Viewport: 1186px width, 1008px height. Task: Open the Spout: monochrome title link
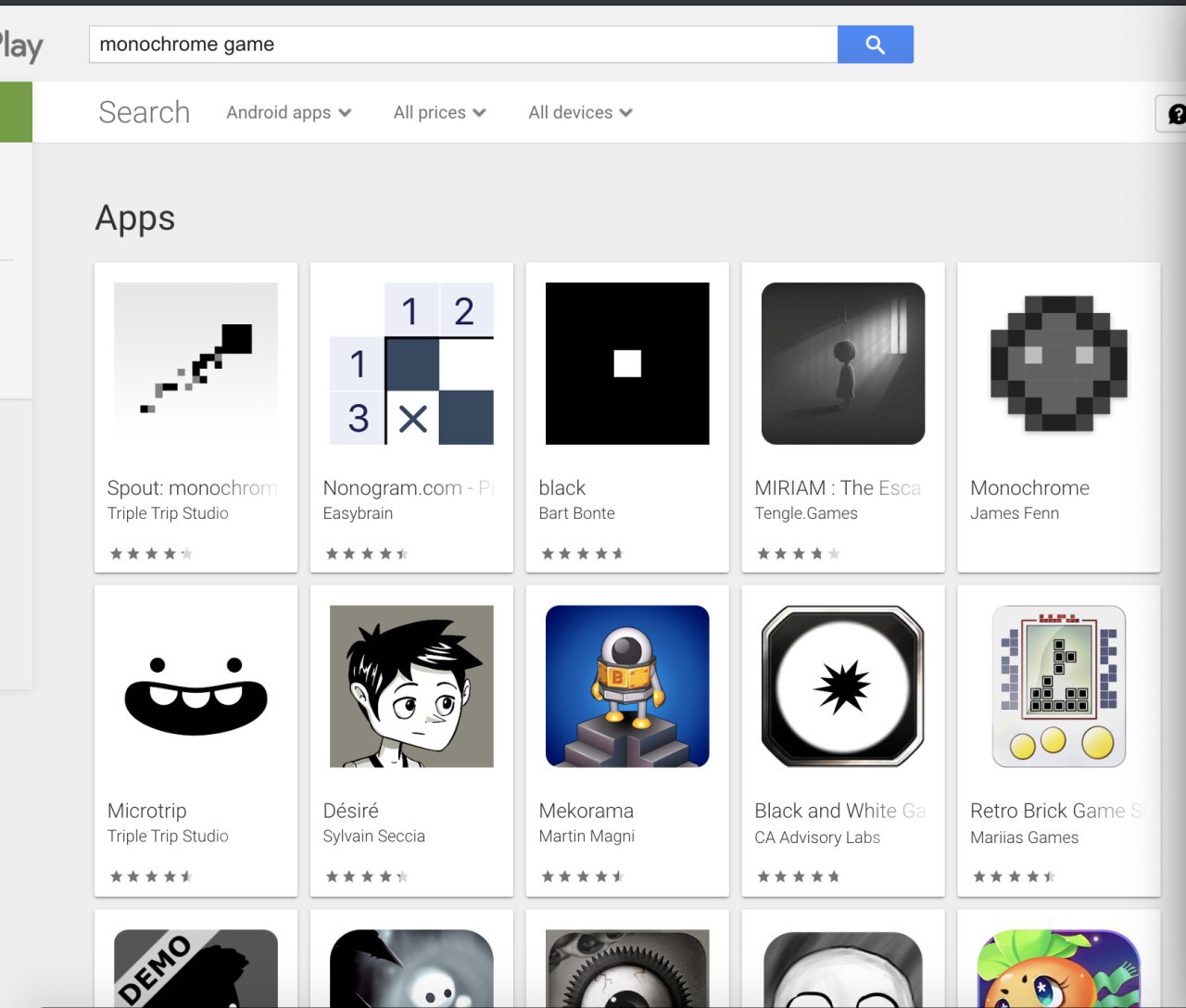point(192,488)
